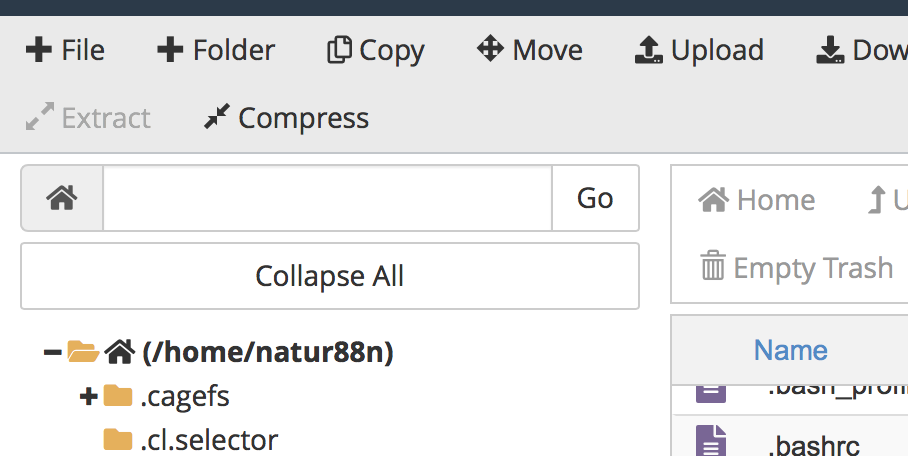
Task: Click into the directory path input field
Action: (327, 198)
